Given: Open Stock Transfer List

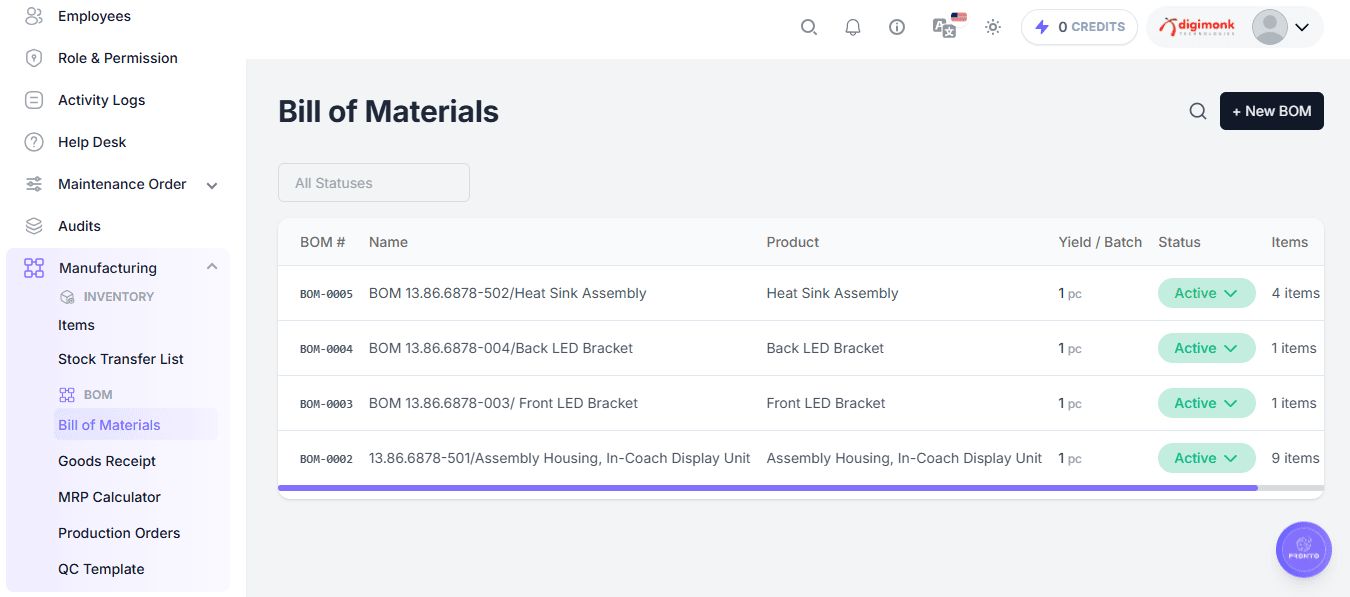Looking at the screenshot, I should [121, 359].
